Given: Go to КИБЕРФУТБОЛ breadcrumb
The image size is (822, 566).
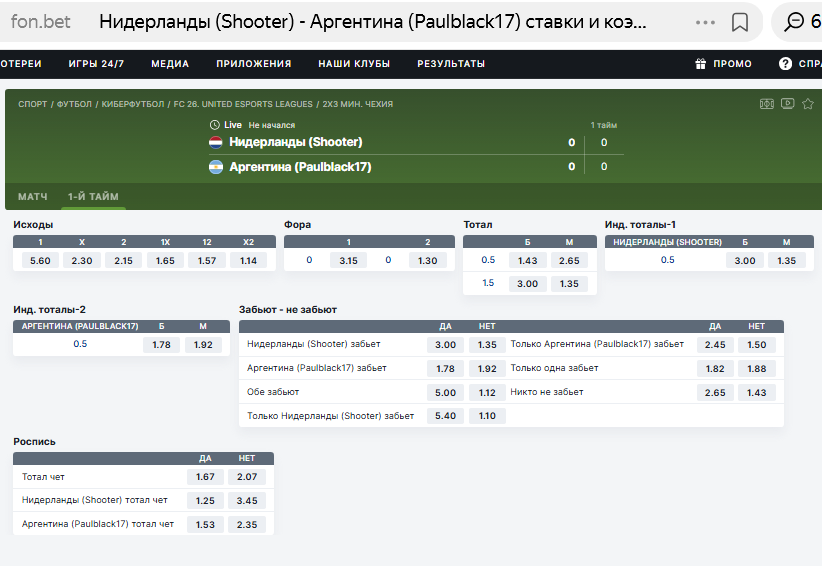Looking at the screenshot, I should point(133,104).
